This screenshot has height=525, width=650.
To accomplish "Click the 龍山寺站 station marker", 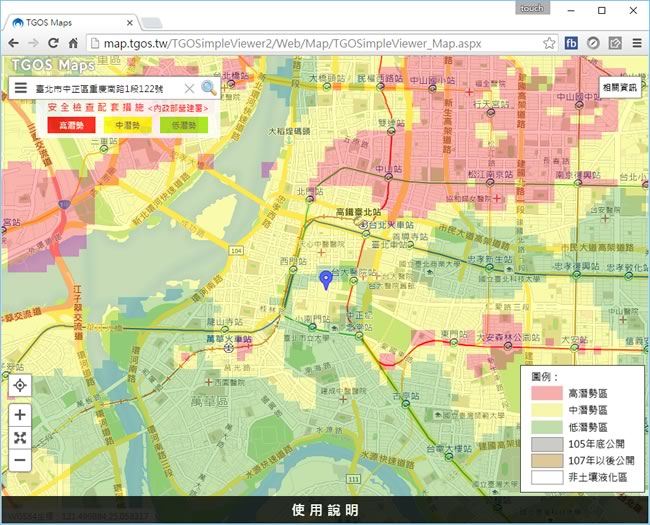I will 225,330.
